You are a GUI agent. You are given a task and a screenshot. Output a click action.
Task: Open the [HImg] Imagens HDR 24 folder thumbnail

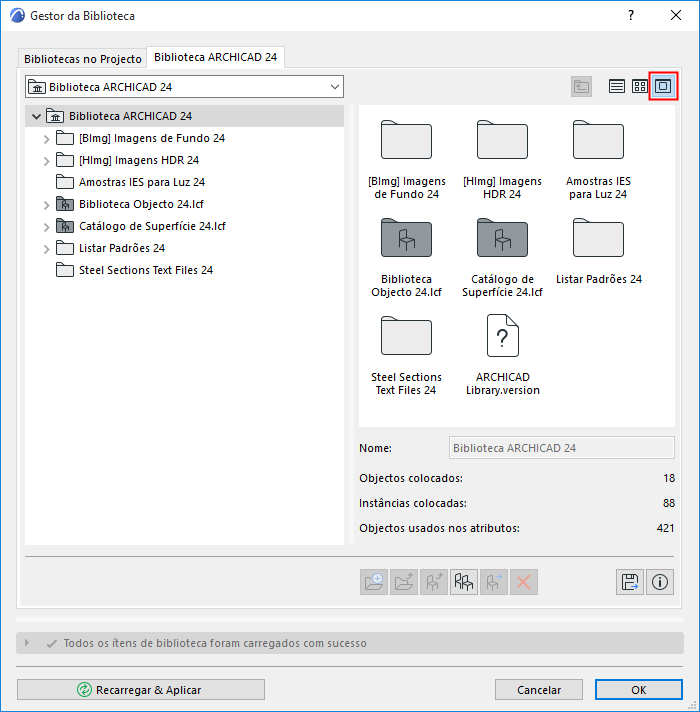[502, 140]
